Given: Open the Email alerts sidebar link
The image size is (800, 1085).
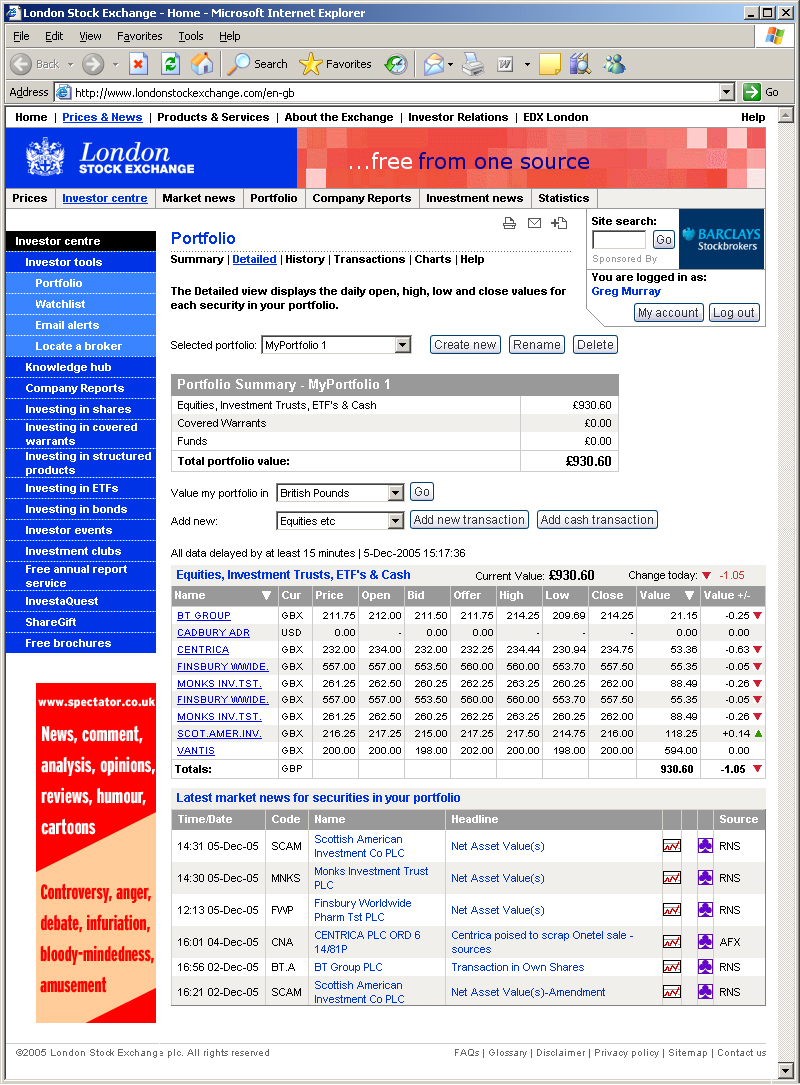Looking at the screenshot, I should click(x=67, y=325).
